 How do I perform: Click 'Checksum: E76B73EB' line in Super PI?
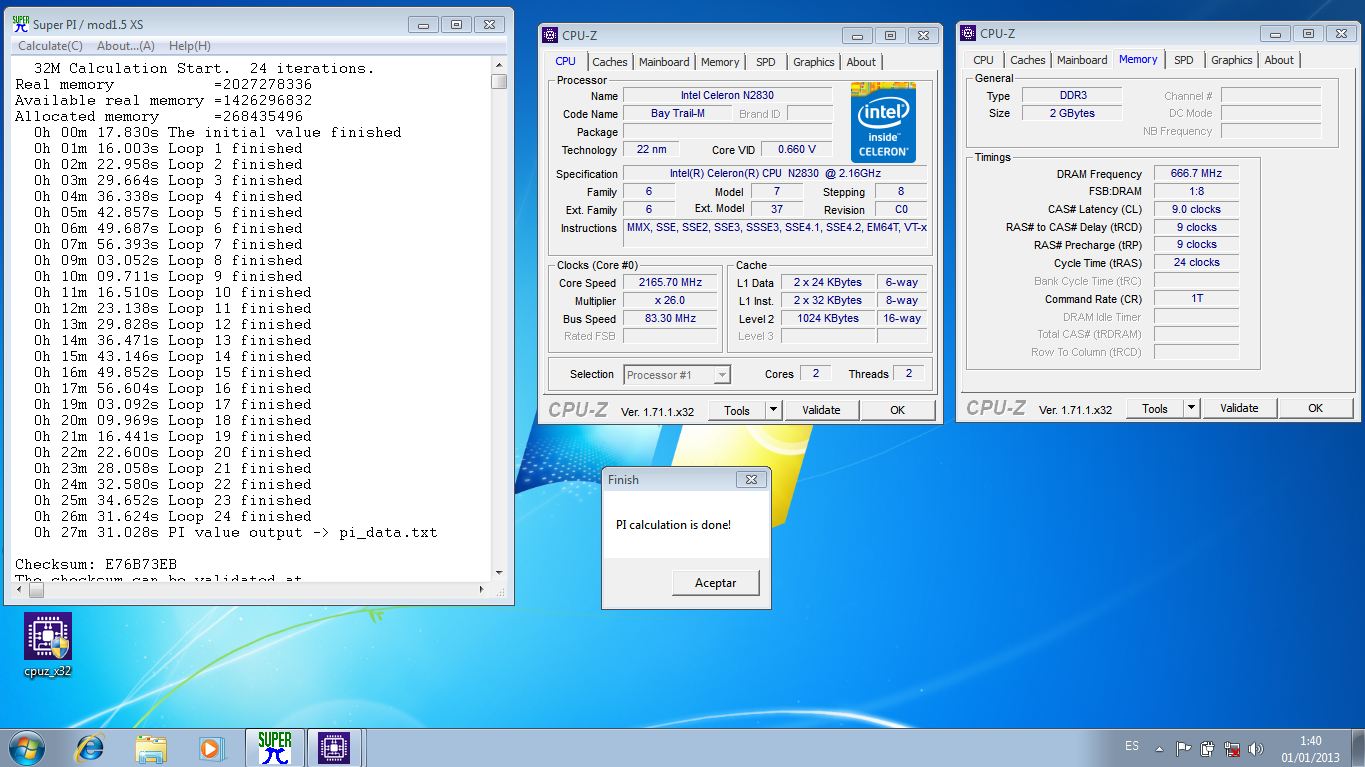(x=96, y=564)
